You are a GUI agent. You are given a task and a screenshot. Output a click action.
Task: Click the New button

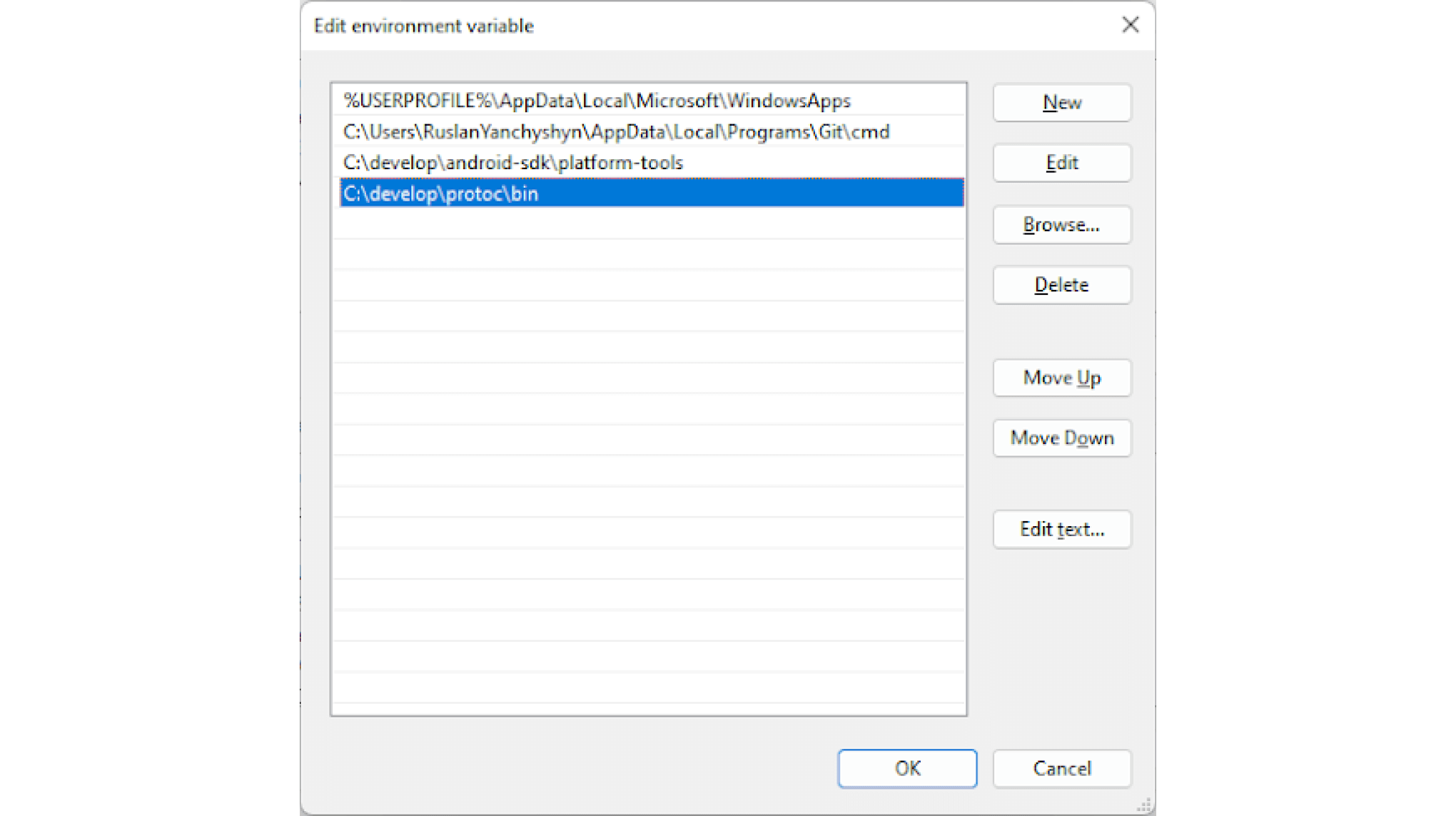tap(1061, 103)
